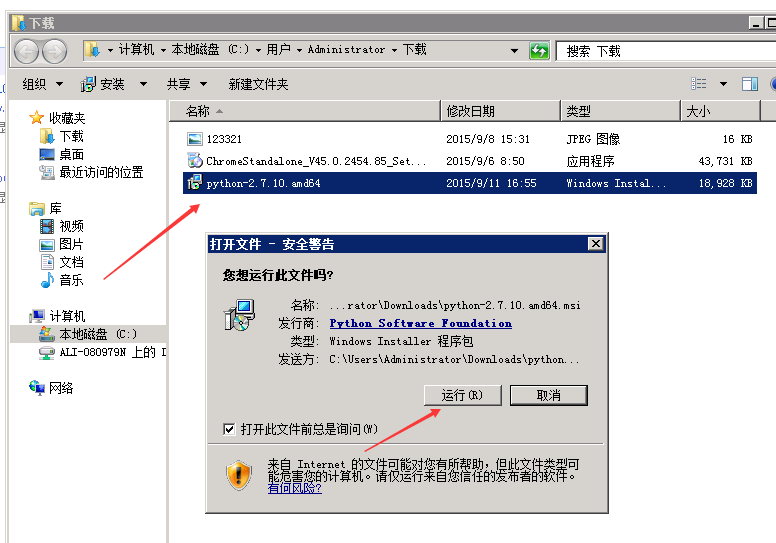Click the 运行(R) button to run installer

point(462,395)
